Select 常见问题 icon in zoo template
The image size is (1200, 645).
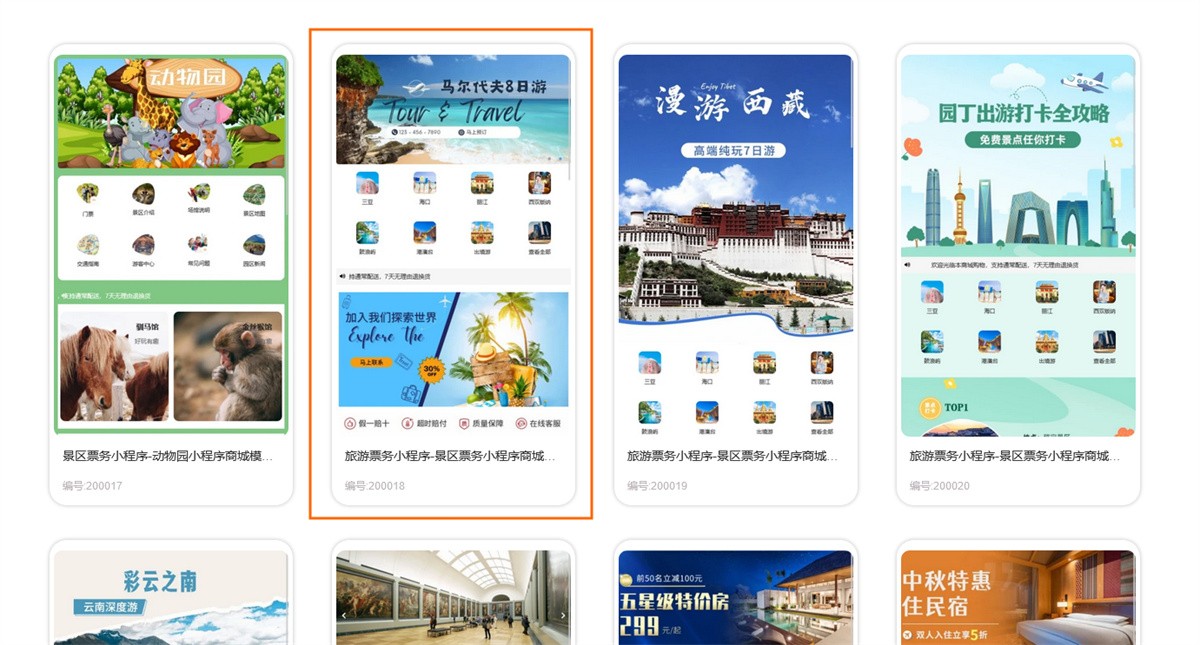(x=199, y=244)
